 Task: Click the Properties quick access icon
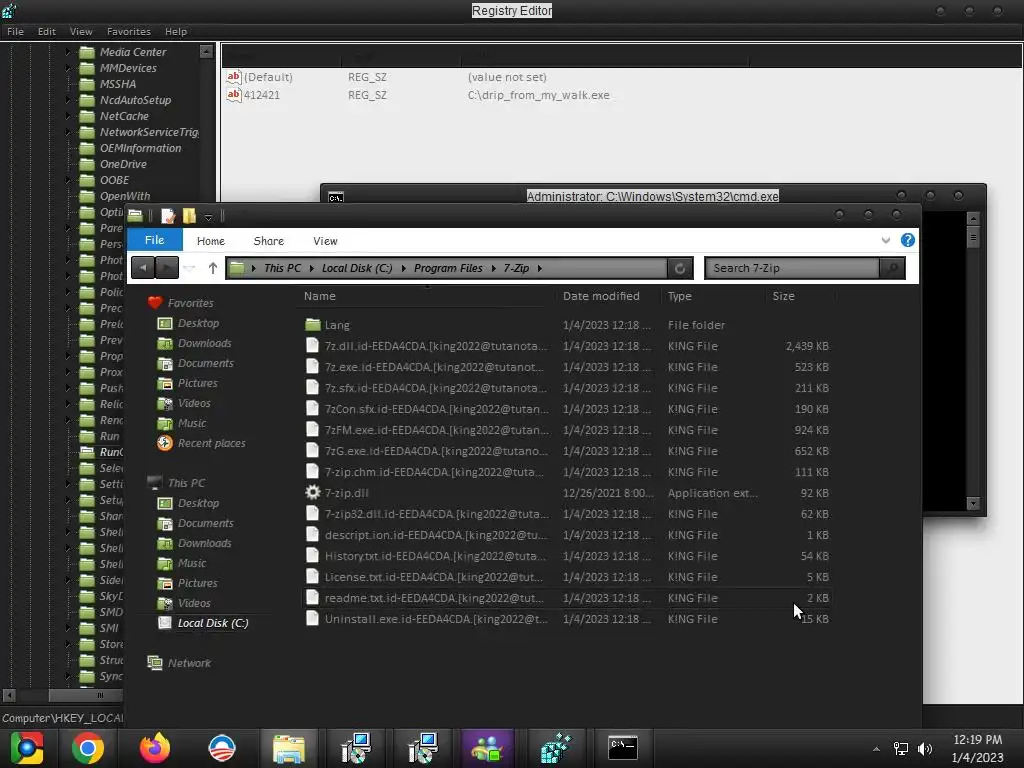coord(168,216)
